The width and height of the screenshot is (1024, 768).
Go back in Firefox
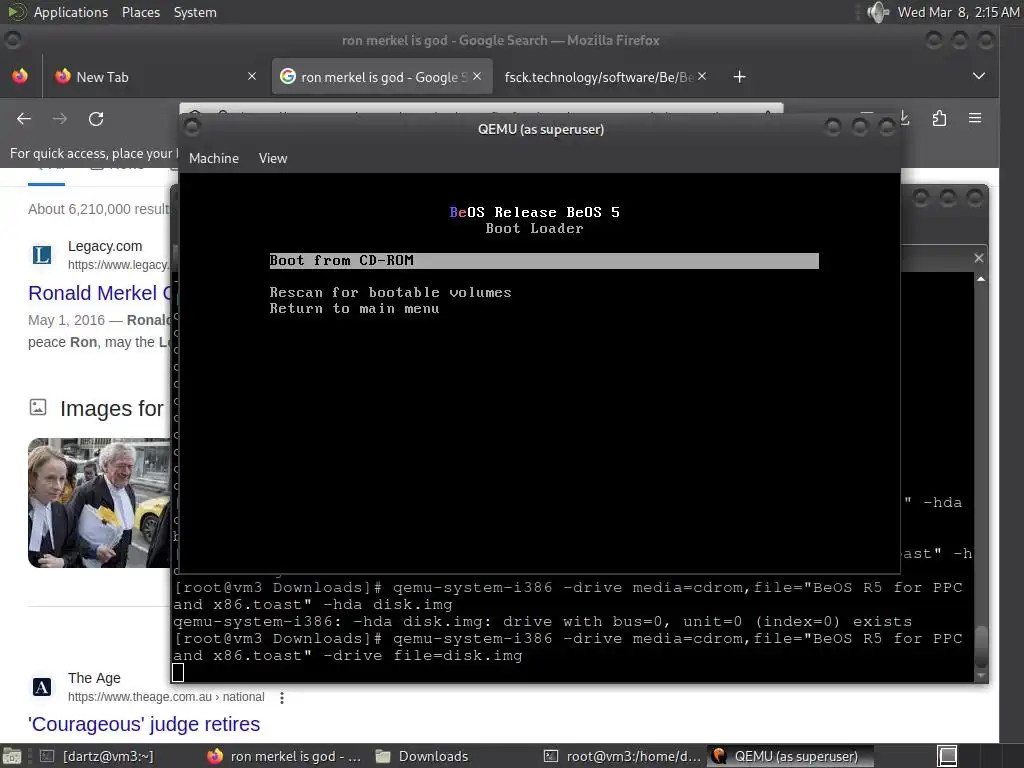24,118
